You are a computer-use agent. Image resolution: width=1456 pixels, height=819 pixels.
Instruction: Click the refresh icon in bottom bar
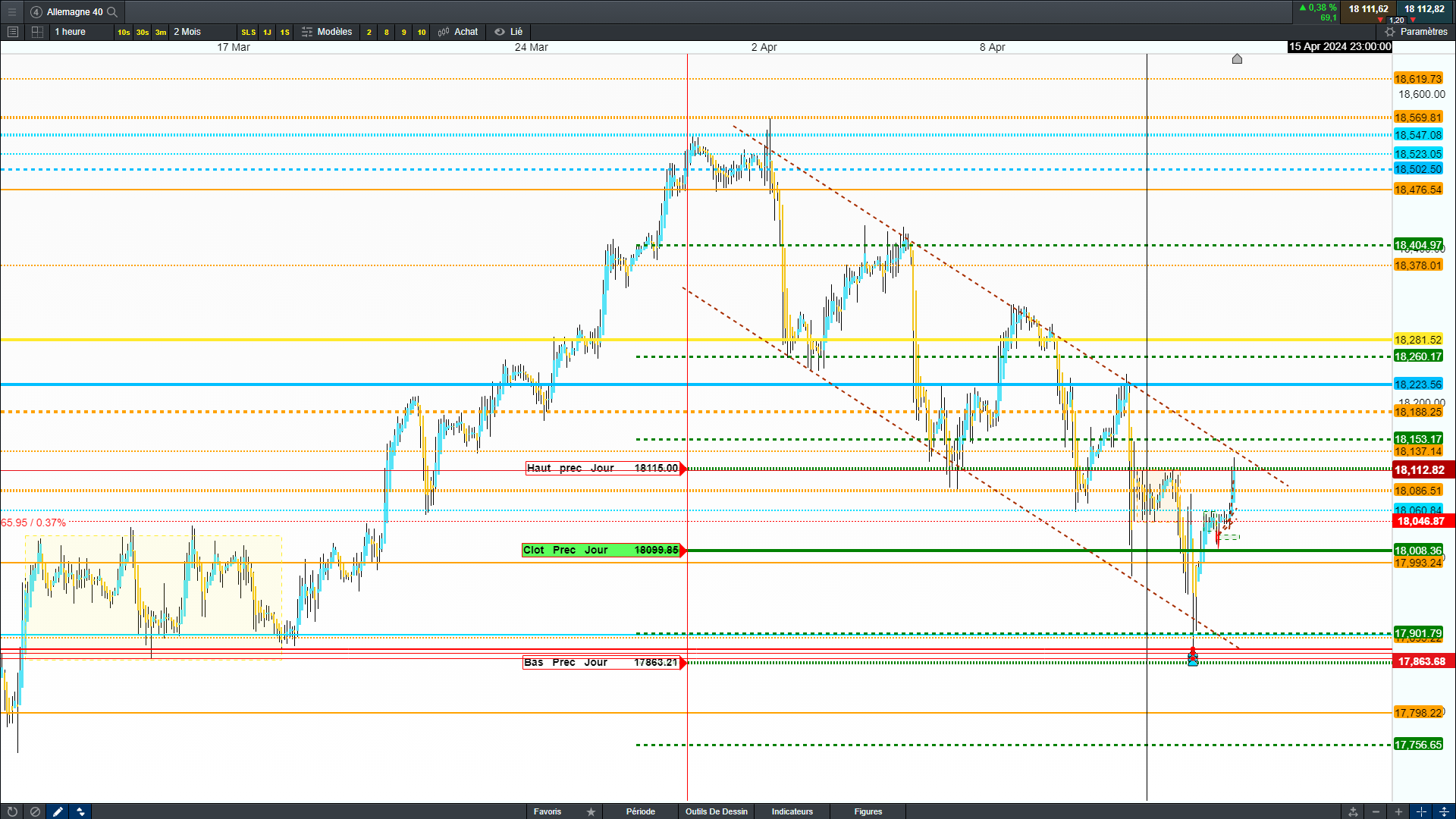[x=12, y=811]
